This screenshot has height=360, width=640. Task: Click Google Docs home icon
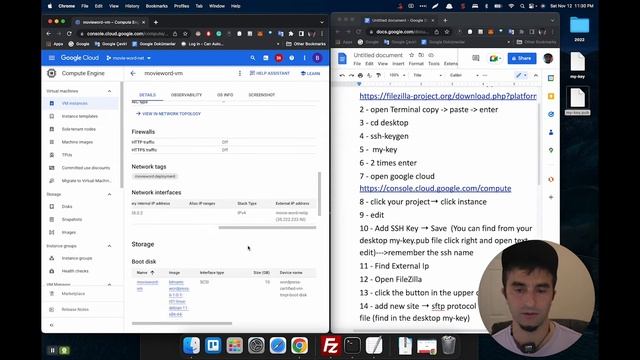(342, 59)
